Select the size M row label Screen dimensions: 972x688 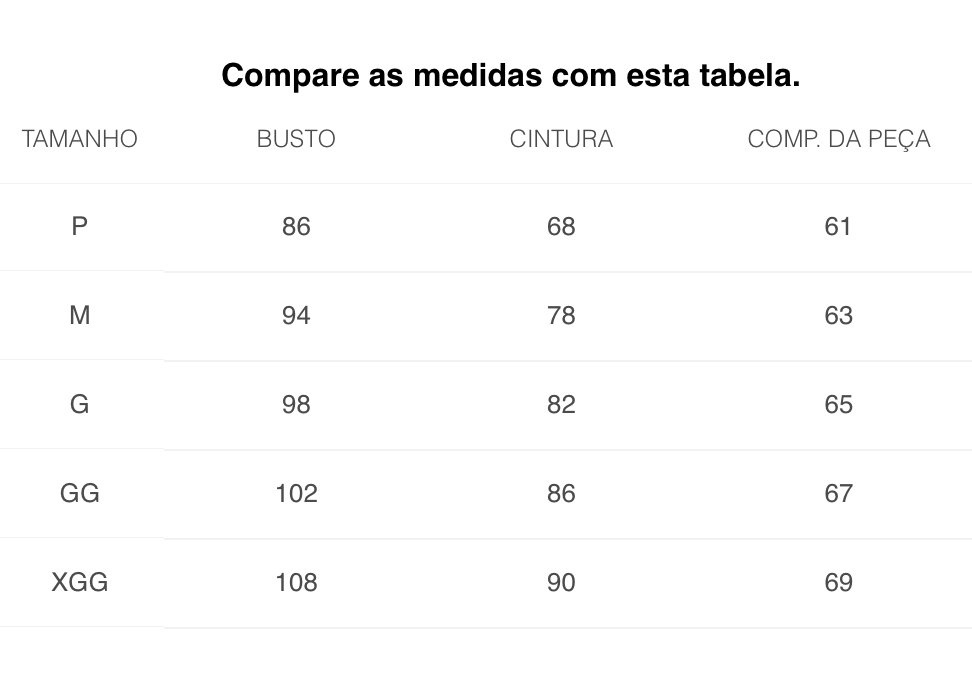pyautogui.click(x=79, y=315)
